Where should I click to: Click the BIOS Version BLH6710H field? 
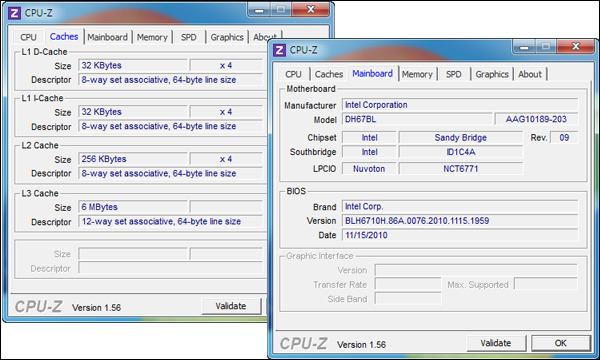(x=460, y=221)
